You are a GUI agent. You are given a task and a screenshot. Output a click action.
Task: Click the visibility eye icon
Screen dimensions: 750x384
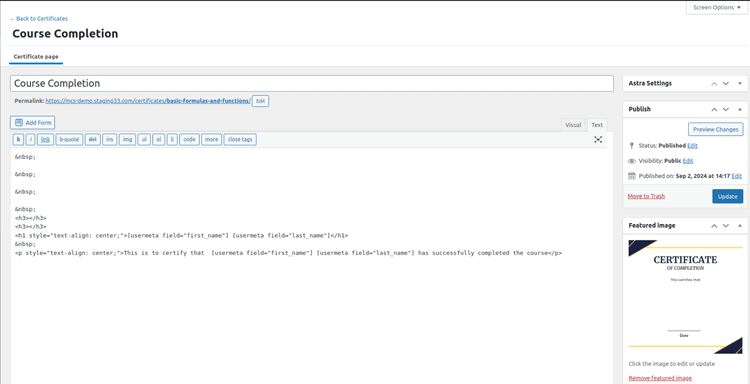pos(631,161)
